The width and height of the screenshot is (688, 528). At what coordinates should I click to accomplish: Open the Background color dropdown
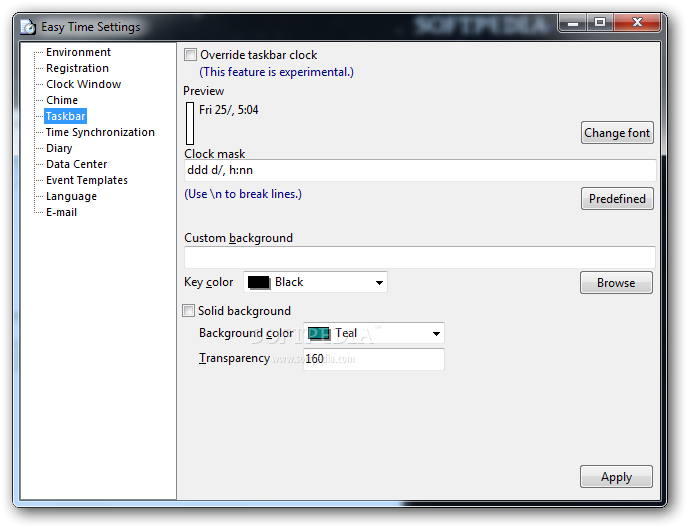click(374, 333)
